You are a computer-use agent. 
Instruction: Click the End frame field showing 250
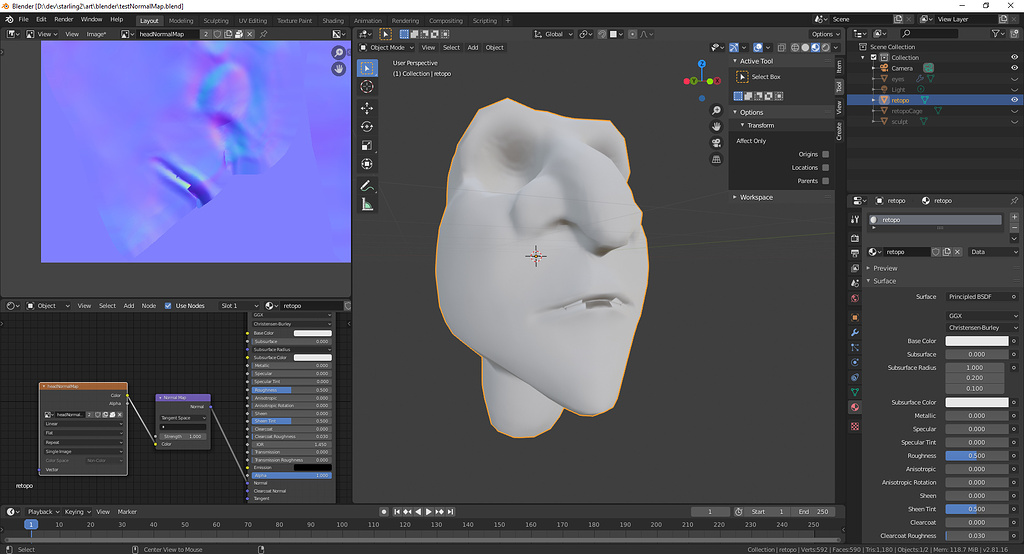point(813,512)
